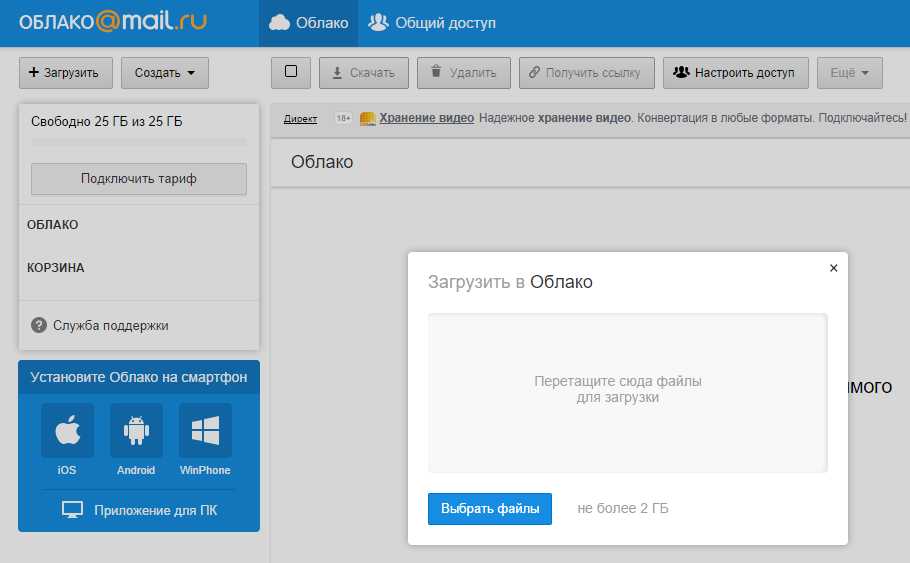The height and width of the screenshot is (563, 910).
Task: Switch to the Облако tab
Action: click(x=309, y=23)
